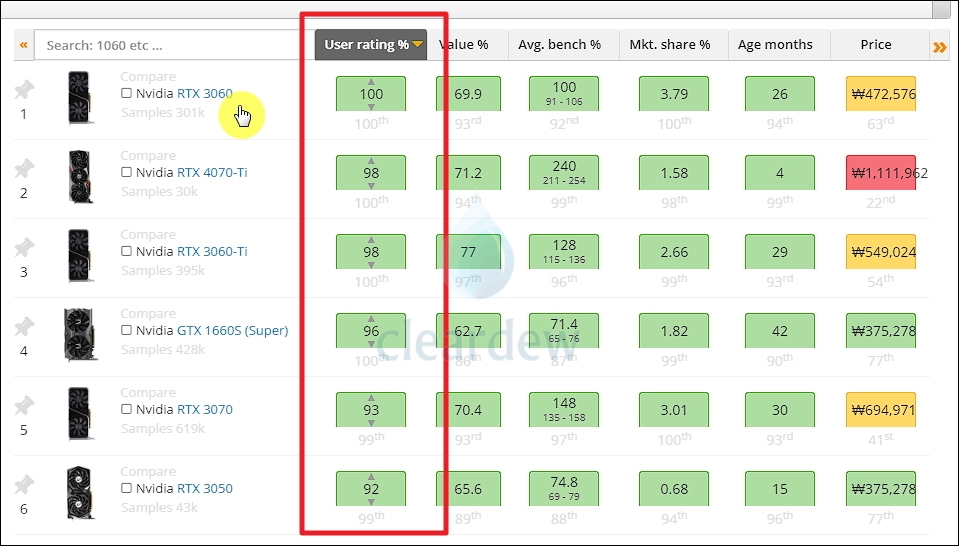Viewport: 959px width, 546px height.
Task: Open the RTX 3060 link
Action: click(x=205, y=94)
